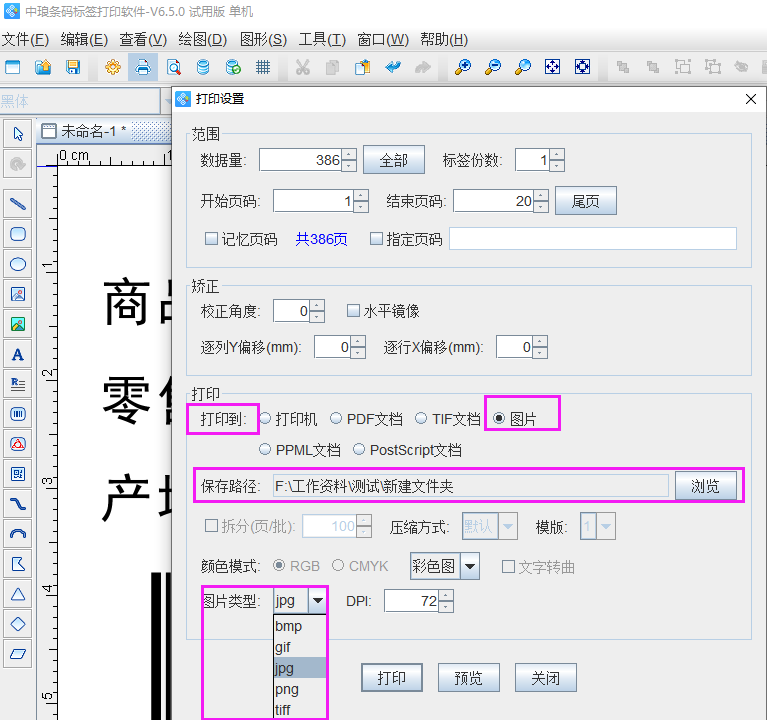Click the 关闭 button

pyautogui.click(x=545, y=677)
